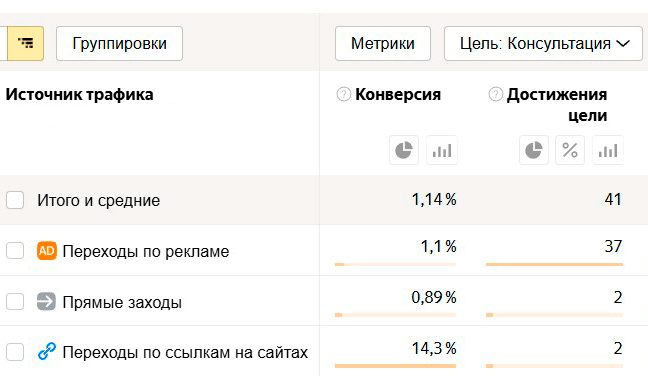Check the Итого и средние checkbox

coord(15,200)
